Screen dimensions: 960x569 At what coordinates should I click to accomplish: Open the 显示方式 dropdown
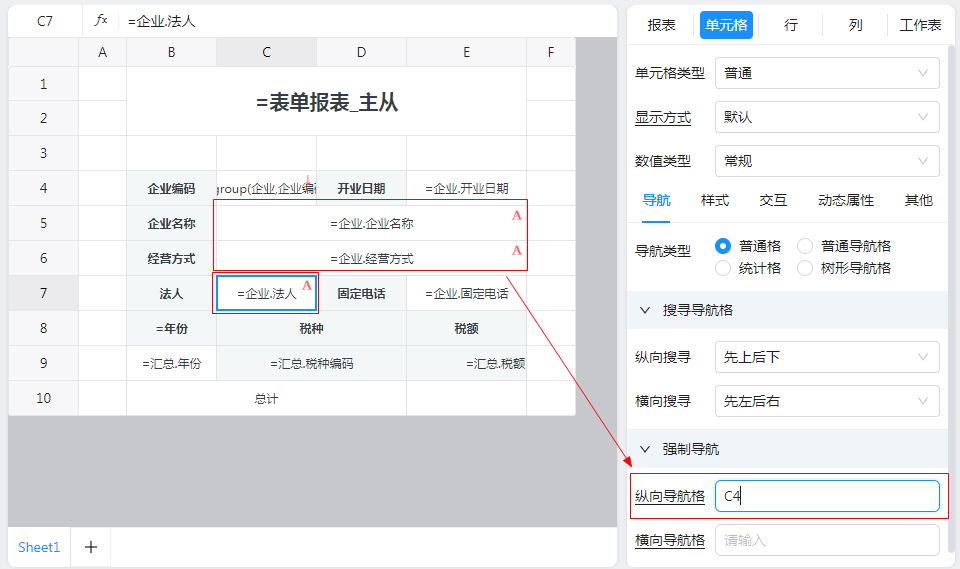(827, 117)
